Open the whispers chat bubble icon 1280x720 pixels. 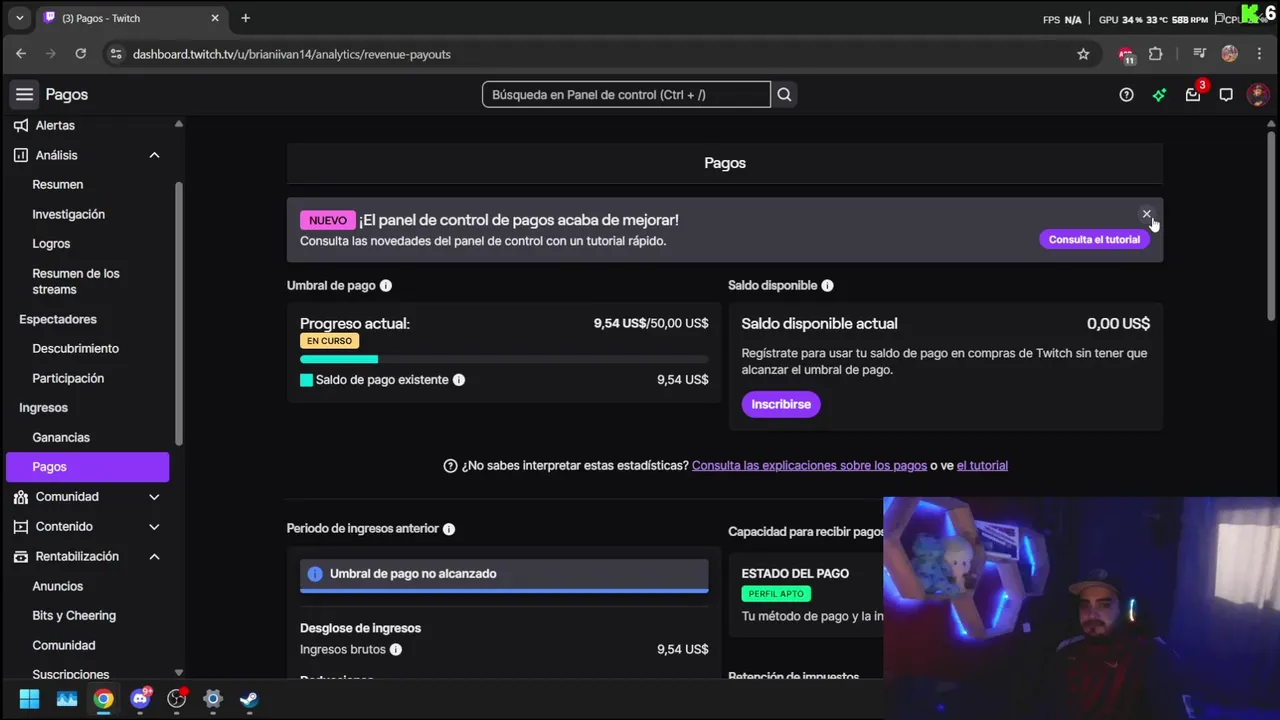1226,95
